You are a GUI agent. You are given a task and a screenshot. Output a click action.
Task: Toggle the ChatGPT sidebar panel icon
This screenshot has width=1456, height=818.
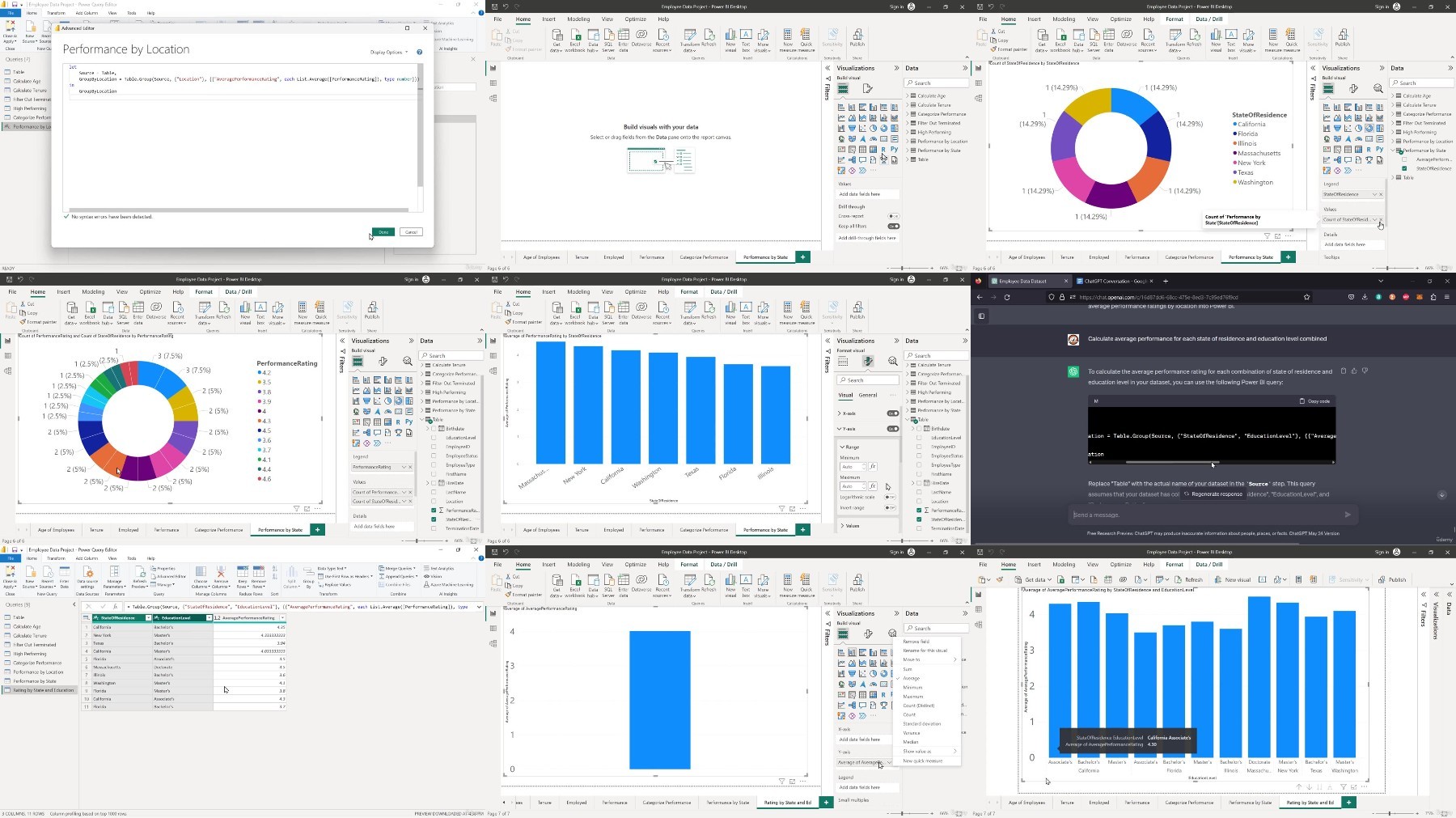point(981,316)
